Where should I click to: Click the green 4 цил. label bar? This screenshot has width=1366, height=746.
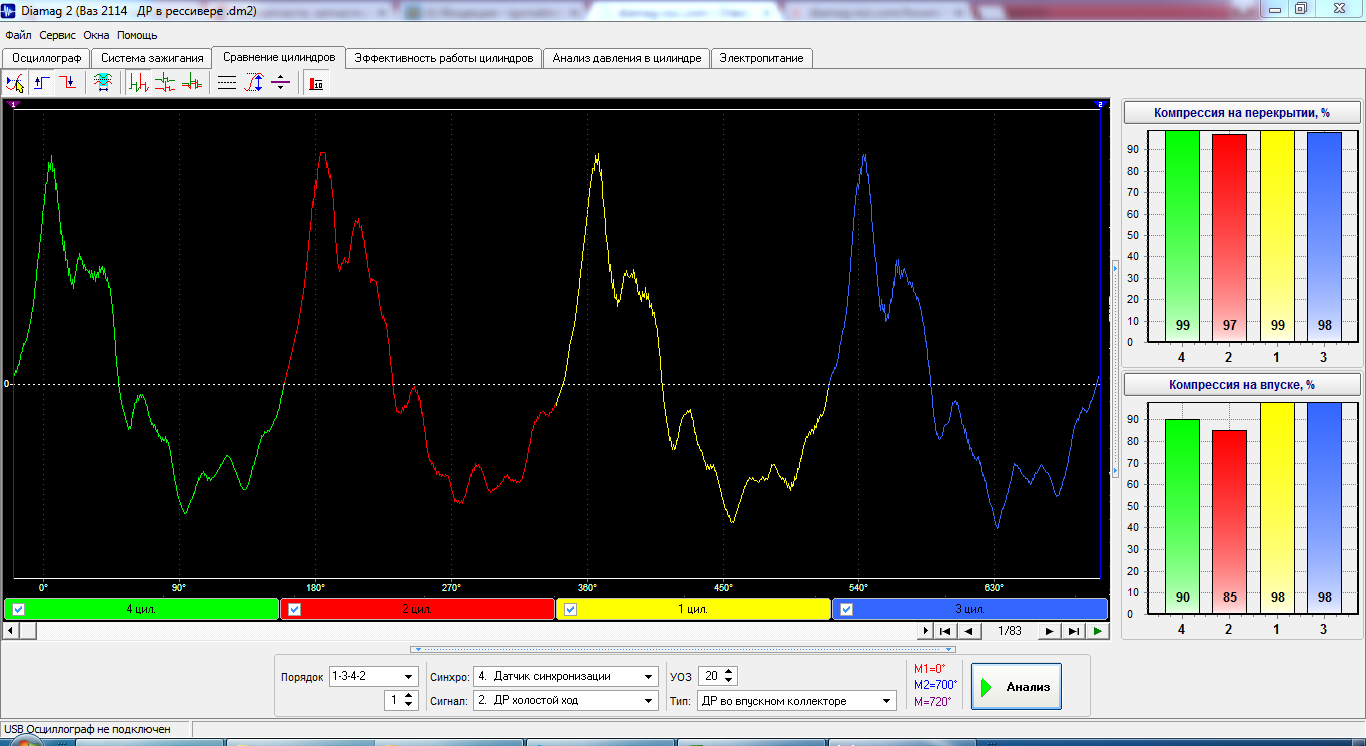[141, 609]
